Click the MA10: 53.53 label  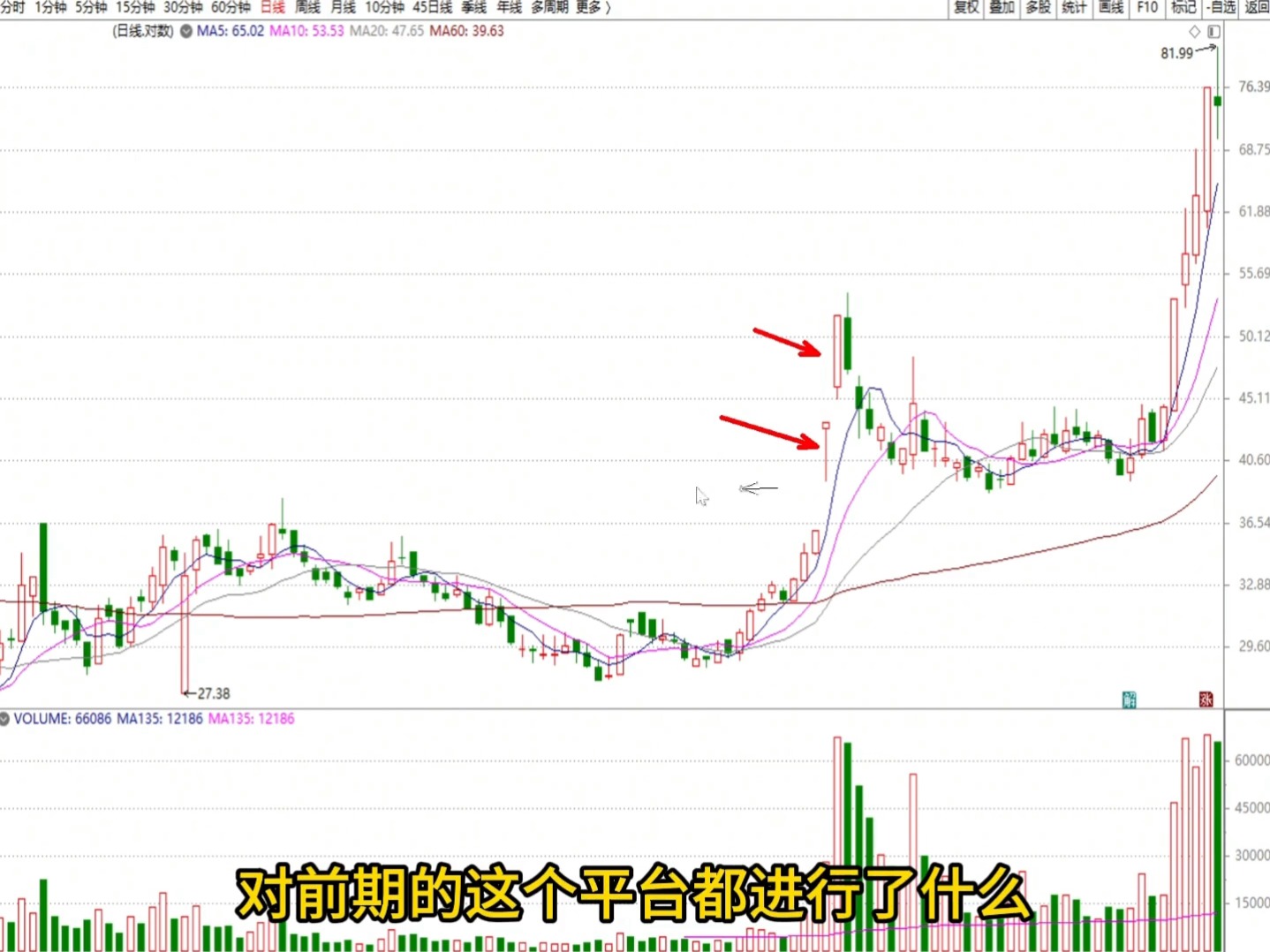point(306,31)
